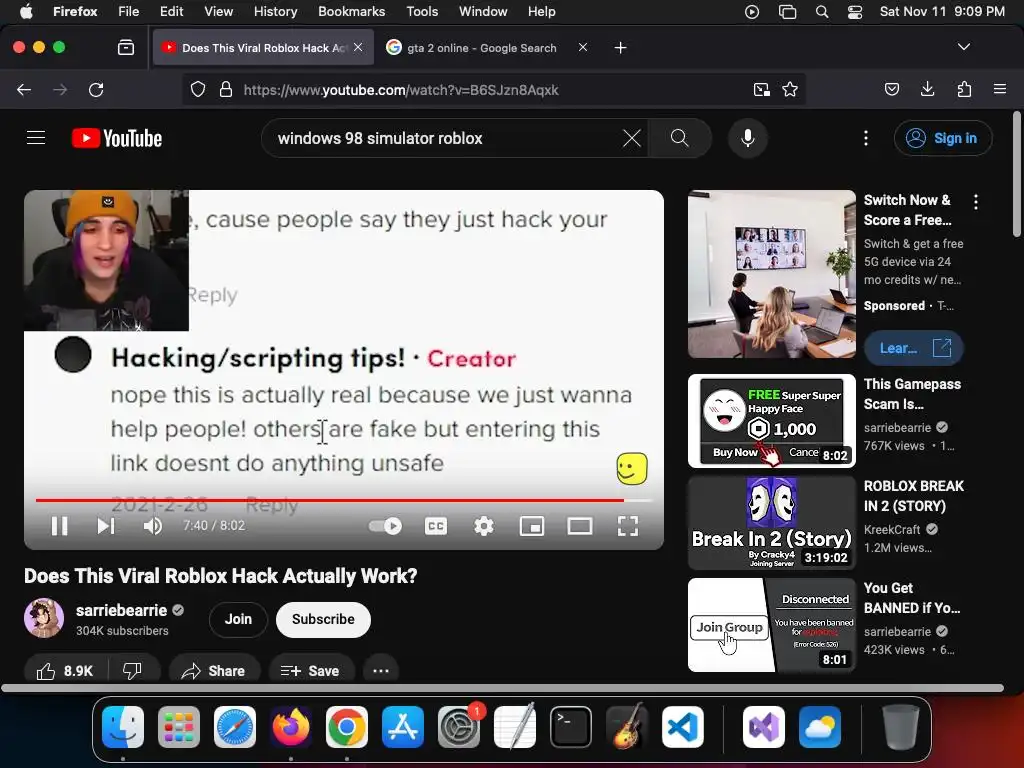Toggle the autoplay switch in the player
The image size is (1024, 768).
(385, 526)
